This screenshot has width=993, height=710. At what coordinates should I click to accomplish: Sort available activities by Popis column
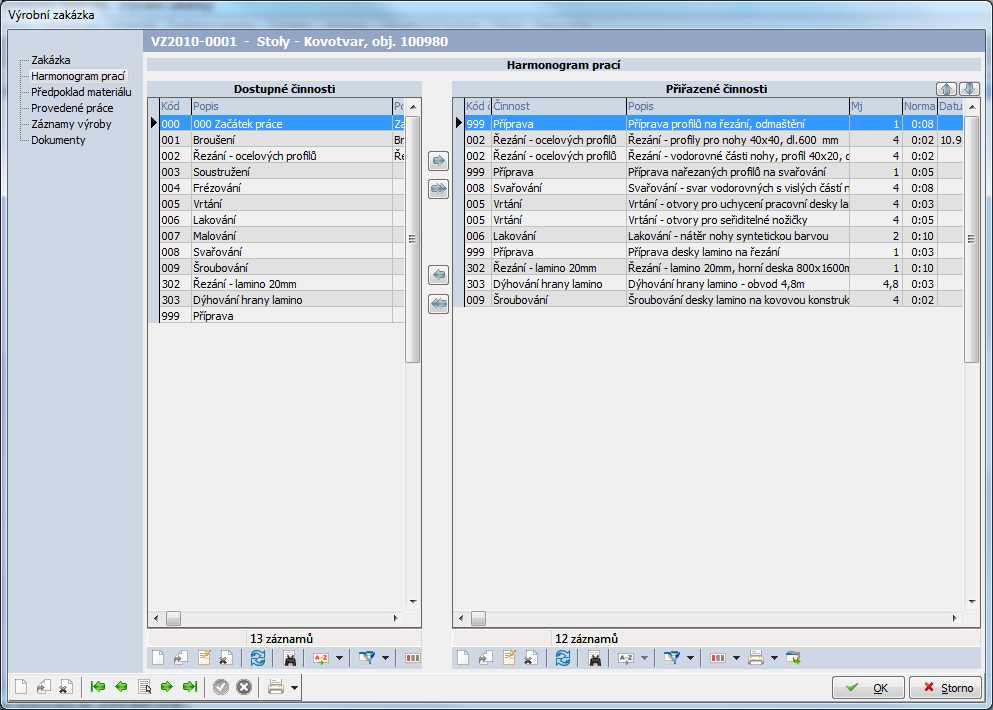point(291,106)
